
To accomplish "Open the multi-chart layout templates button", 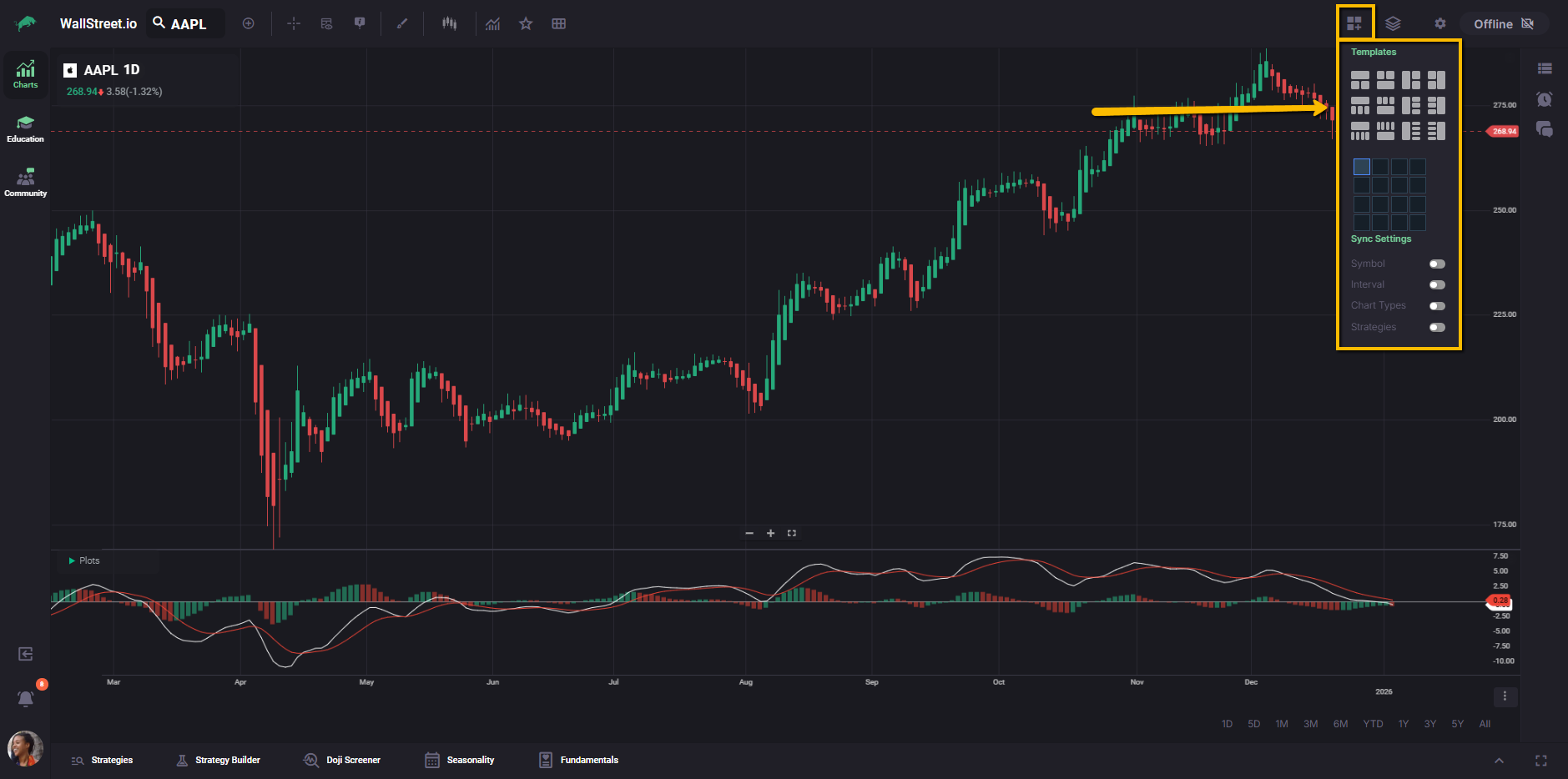I will coord(1354,24).
